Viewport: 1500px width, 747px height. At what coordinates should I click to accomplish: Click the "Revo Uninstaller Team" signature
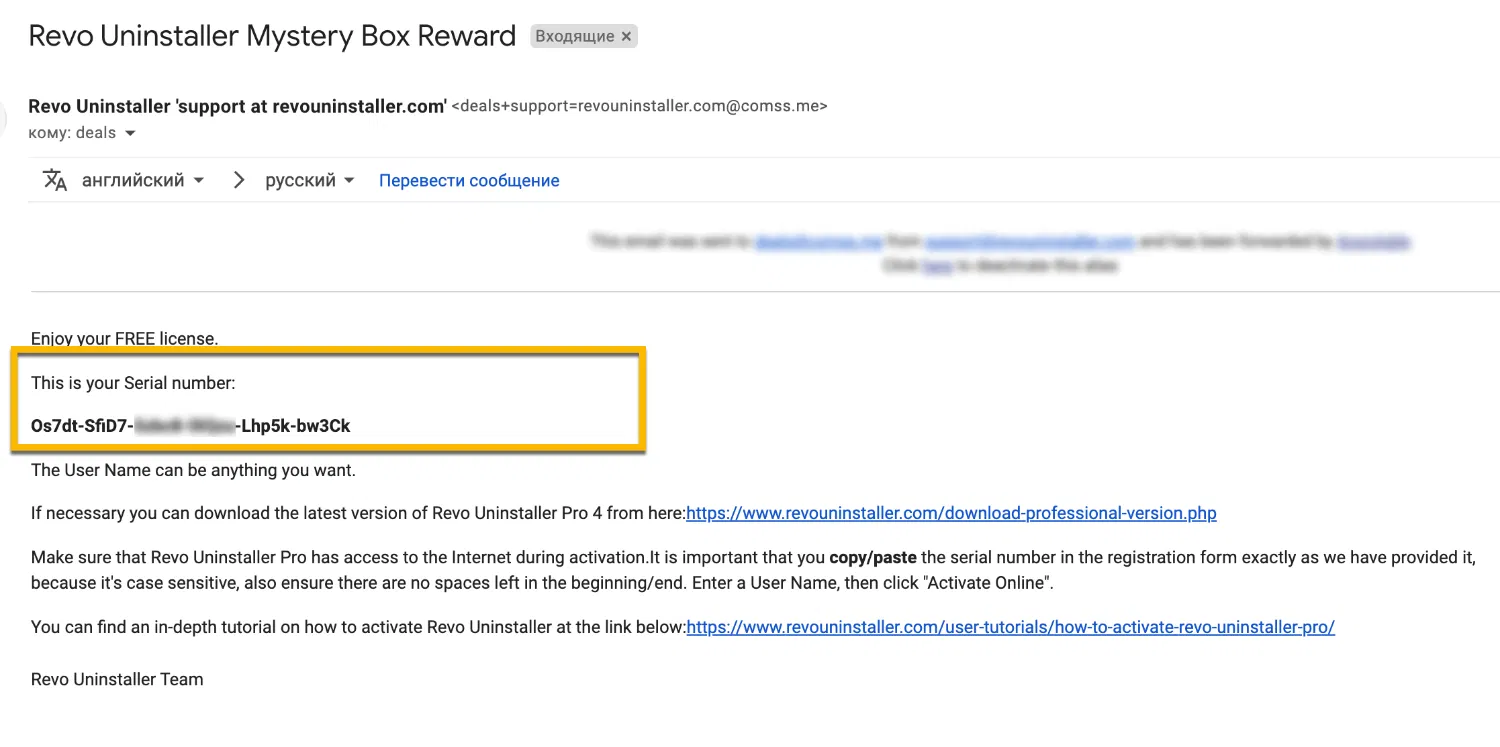pos(117,680)
